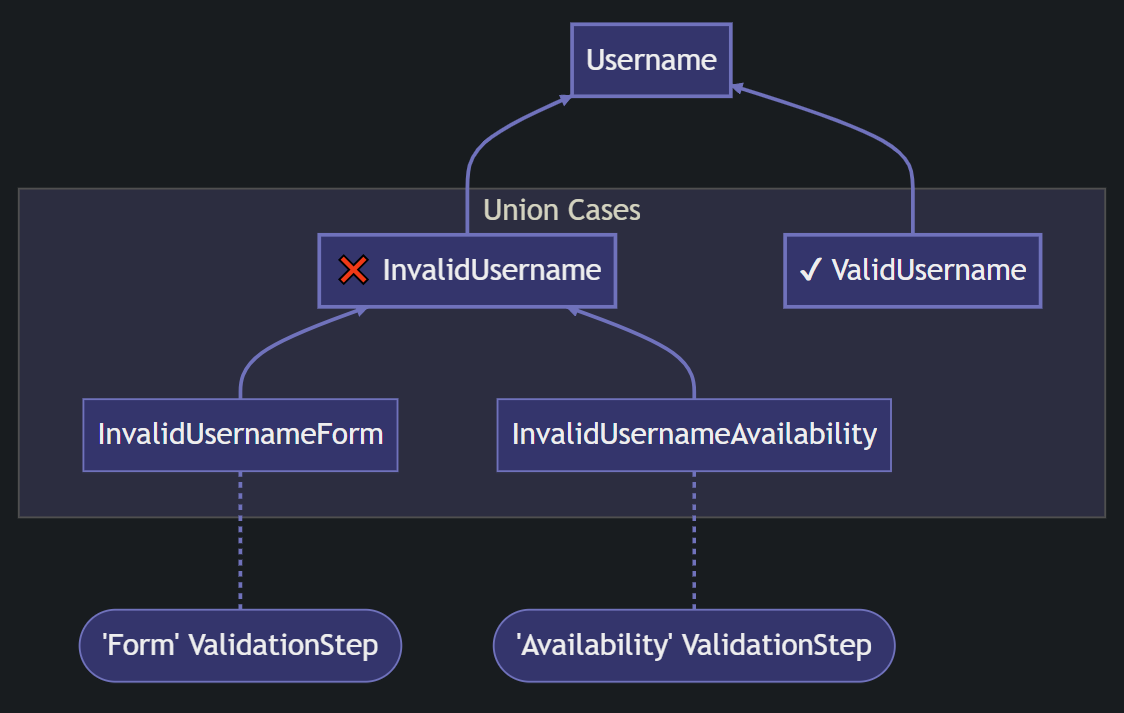
Task: Click arrowhead at InvalidUsername's bottom-right
Action: (x=574, y=311)
